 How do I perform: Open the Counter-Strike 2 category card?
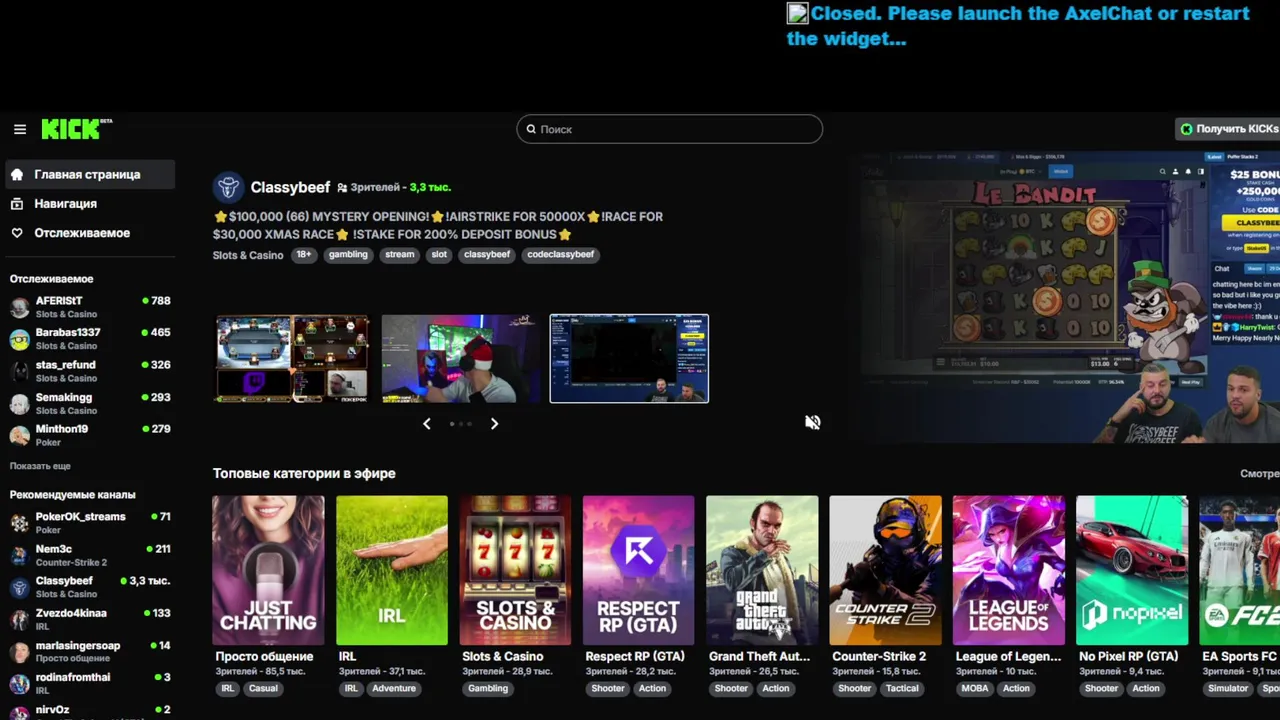pos(885,570)
